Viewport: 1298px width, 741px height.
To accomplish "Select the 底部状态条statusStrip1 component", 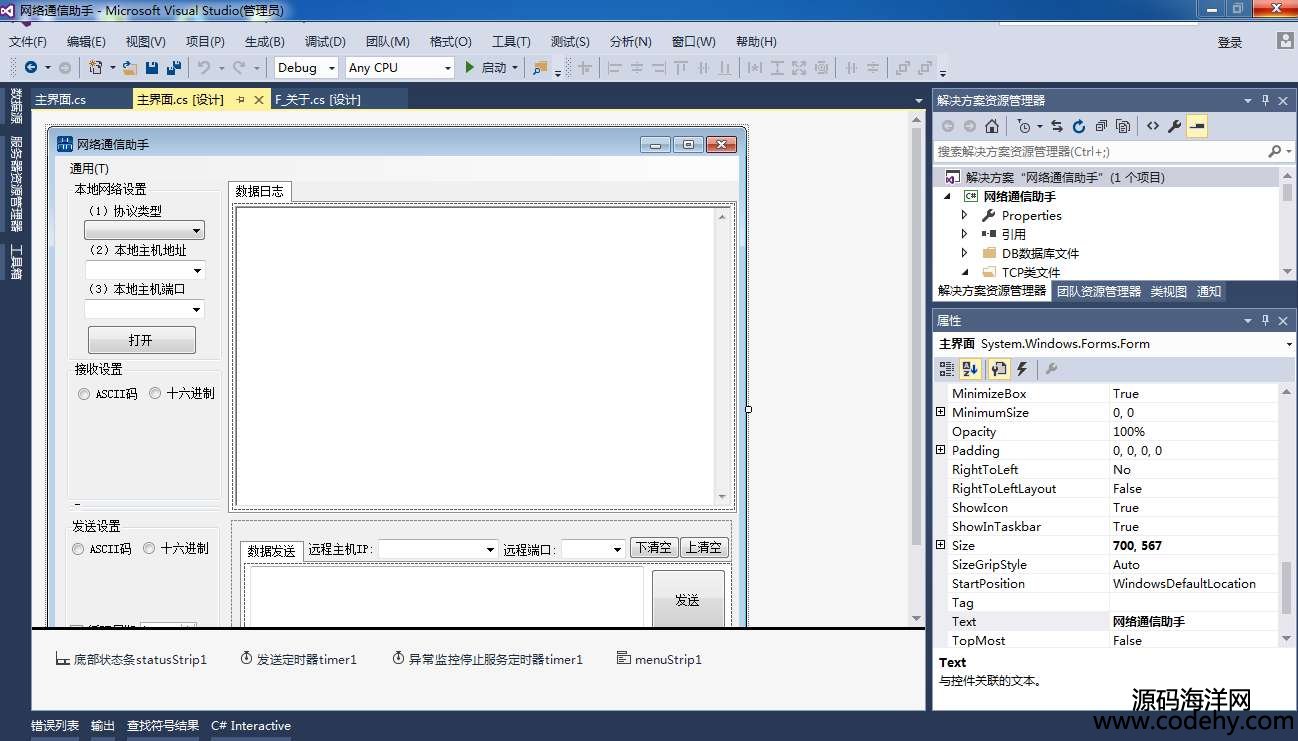I will tap(131, 659).
